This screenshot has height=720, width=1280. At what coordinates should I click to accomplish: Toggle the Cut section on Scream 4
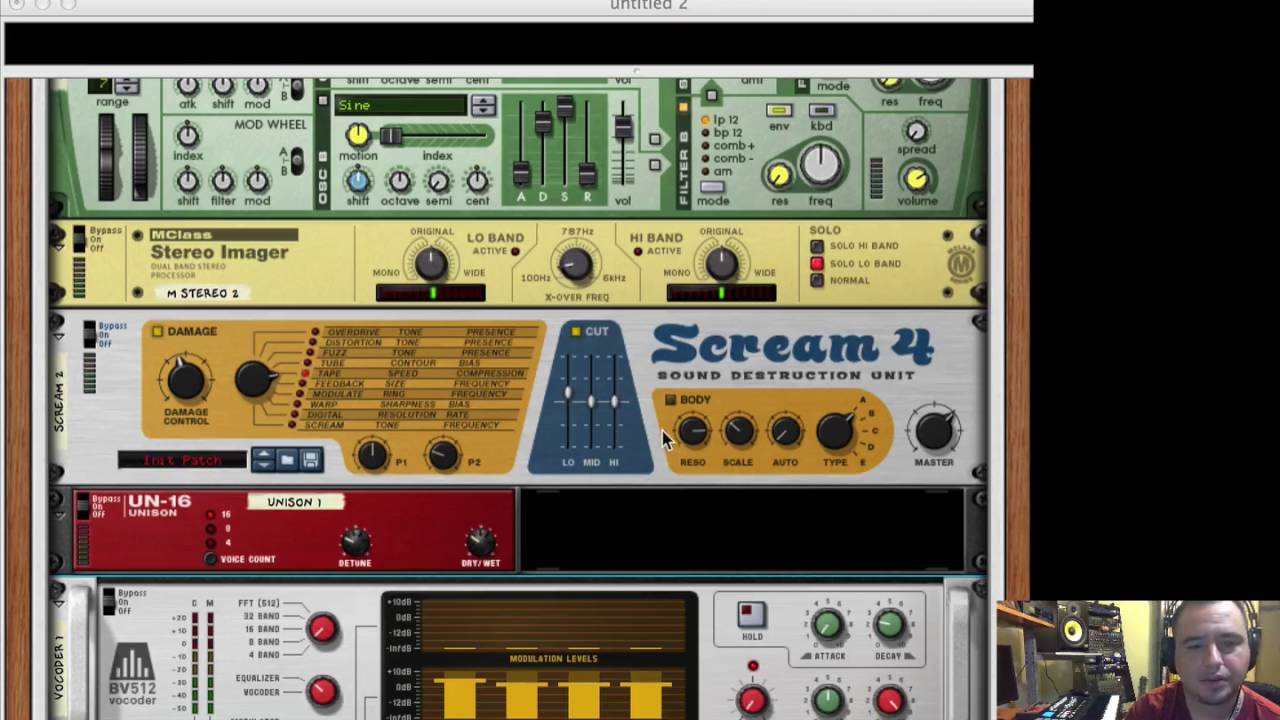(575, 331)
